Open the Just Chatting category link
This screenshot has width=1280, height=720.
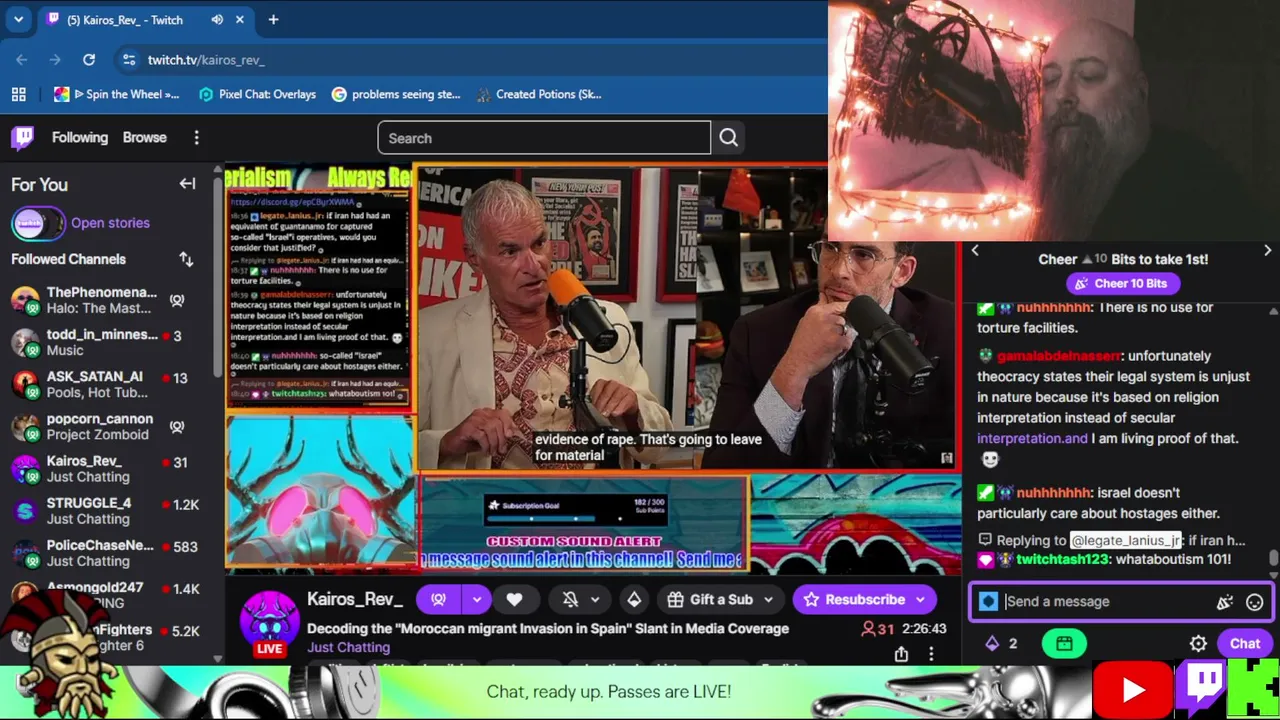[x=348, y=647]
